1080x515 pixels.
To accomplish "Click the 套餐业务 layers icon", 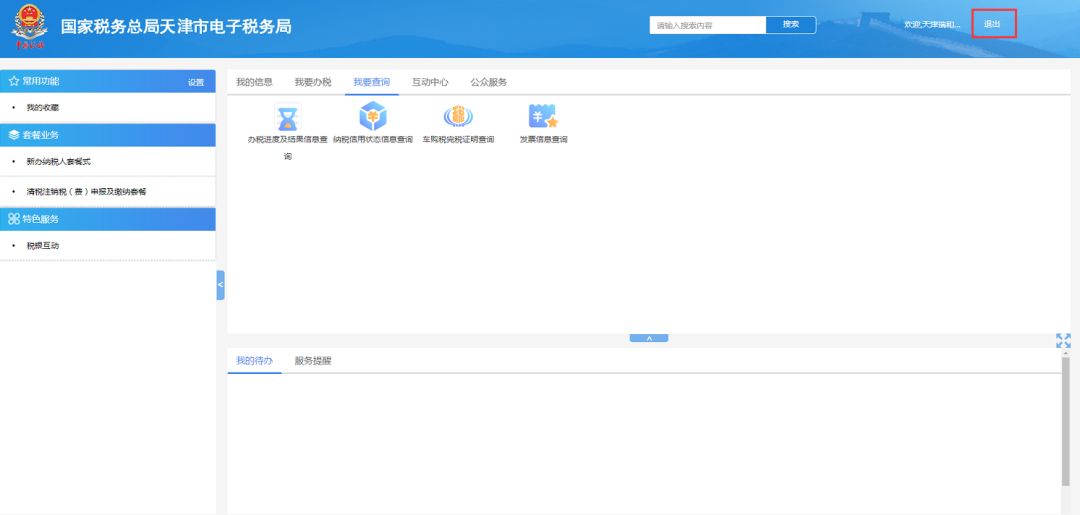I will (x=14, y=135).
